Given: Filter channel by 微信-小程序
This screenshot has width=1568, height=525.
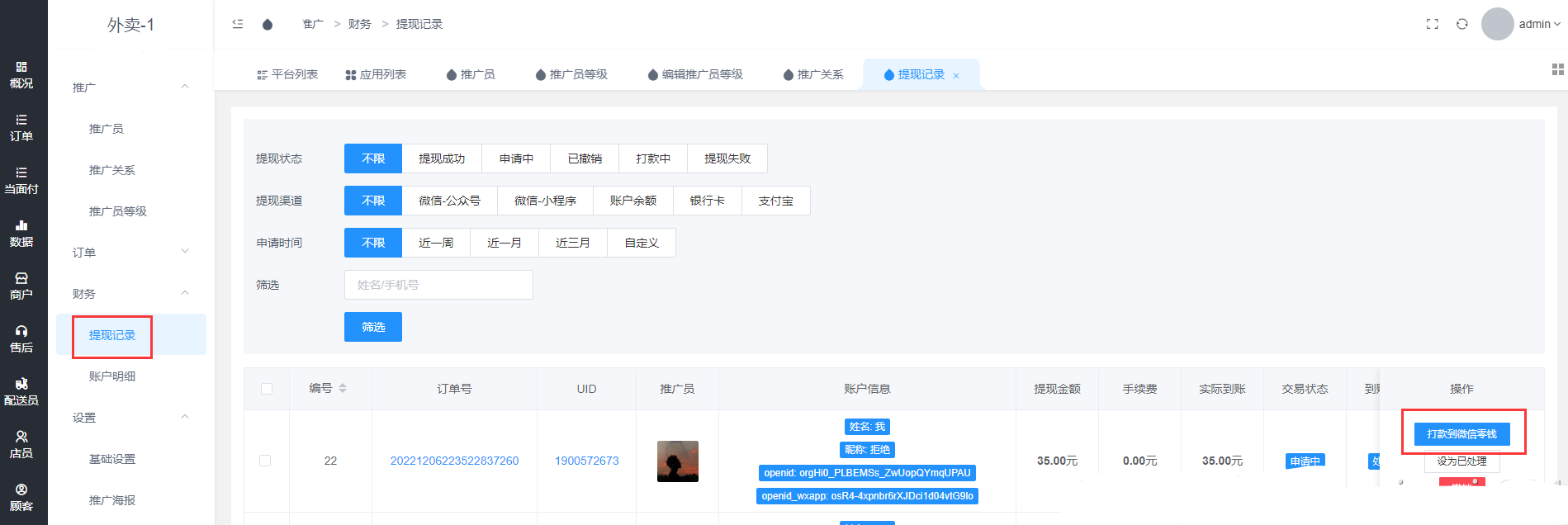Looking at the screenshot, I should coord(545,201).
